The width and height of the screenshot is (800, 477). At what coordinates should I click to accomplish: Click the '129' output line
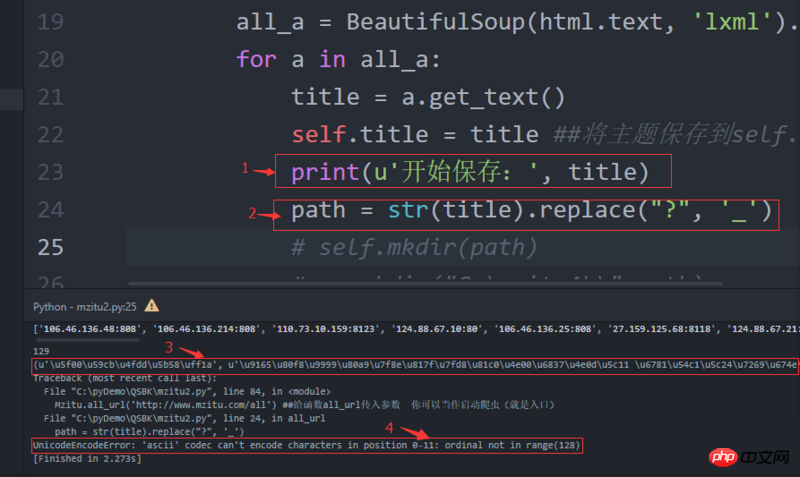click(41, 351)
